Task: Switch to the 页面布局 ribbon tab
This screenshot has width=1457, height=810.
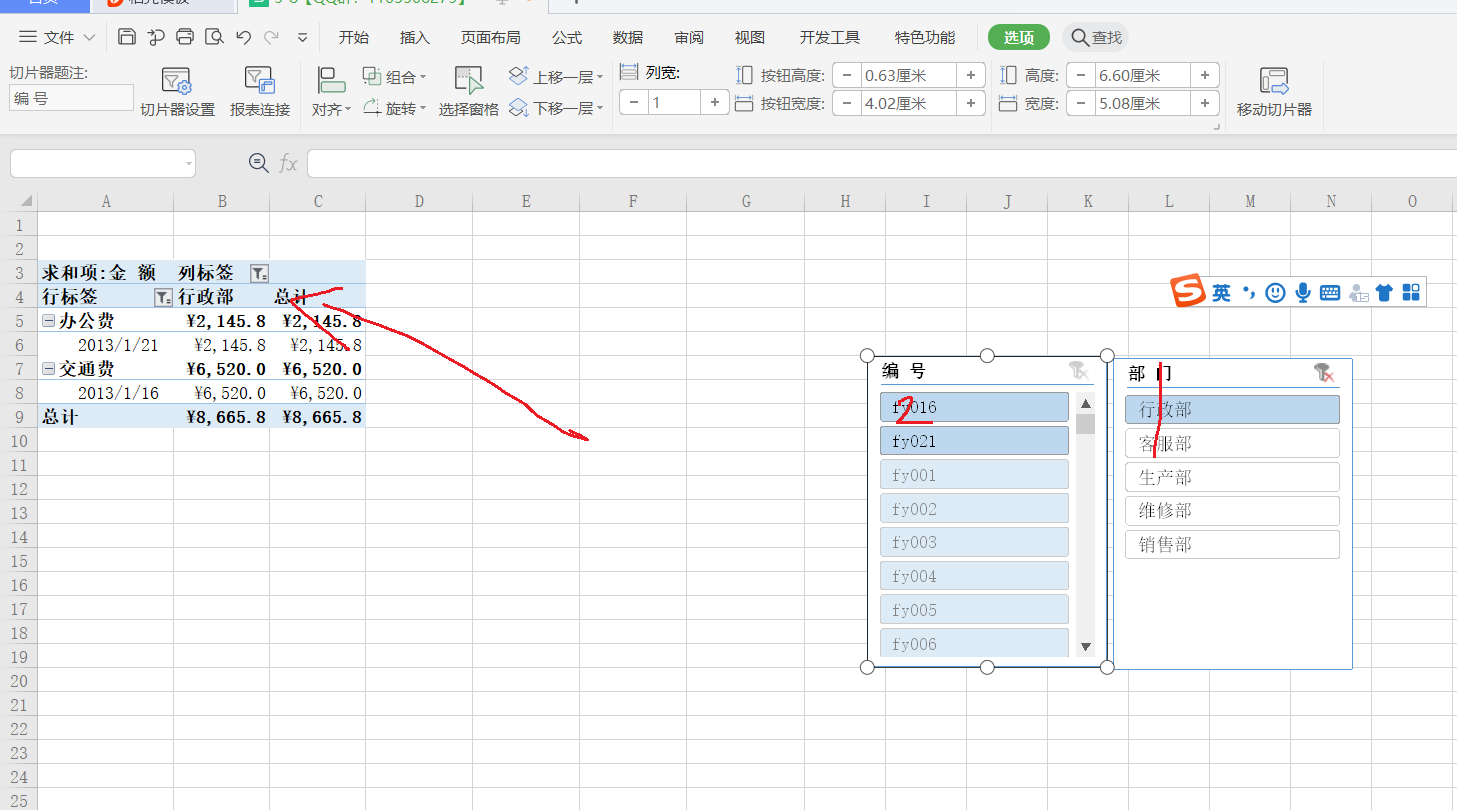Action: pyautogui.click(x=490, y=38)
